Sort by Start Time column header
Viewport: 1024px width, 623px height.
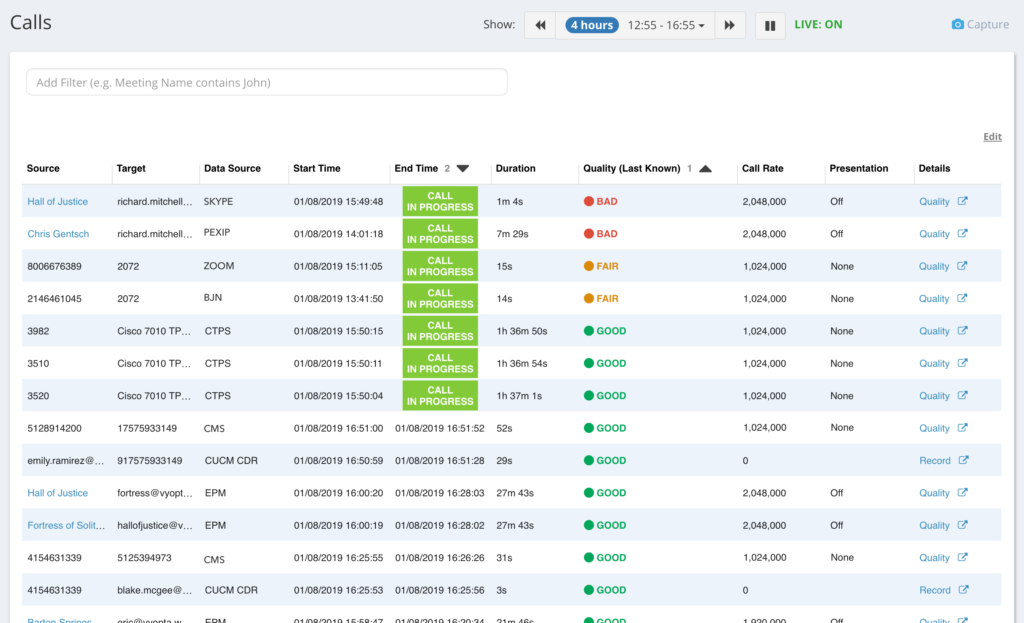[317, 169]
